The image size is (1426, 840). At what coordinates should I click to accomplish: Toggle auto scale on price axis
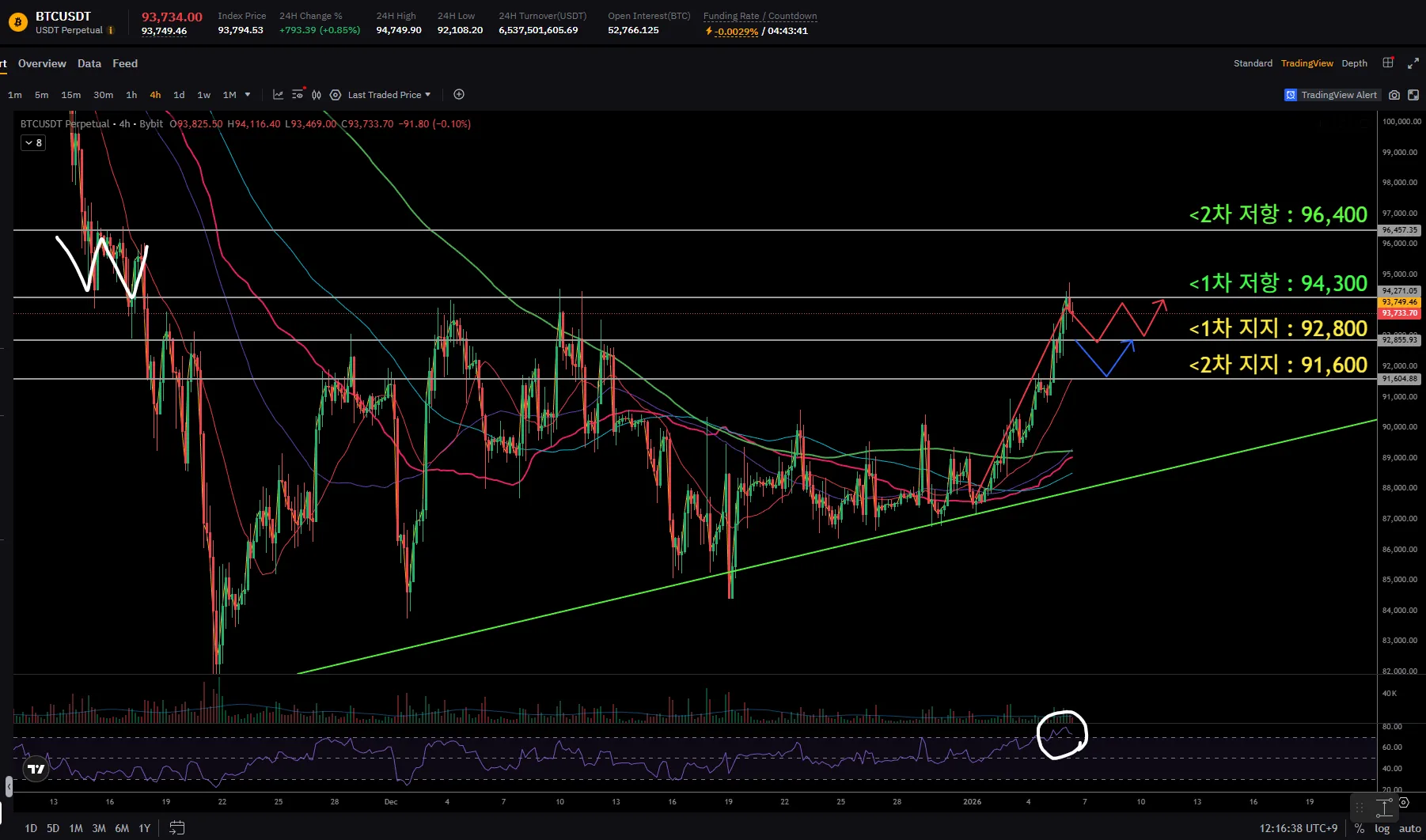pos(1409,828)
